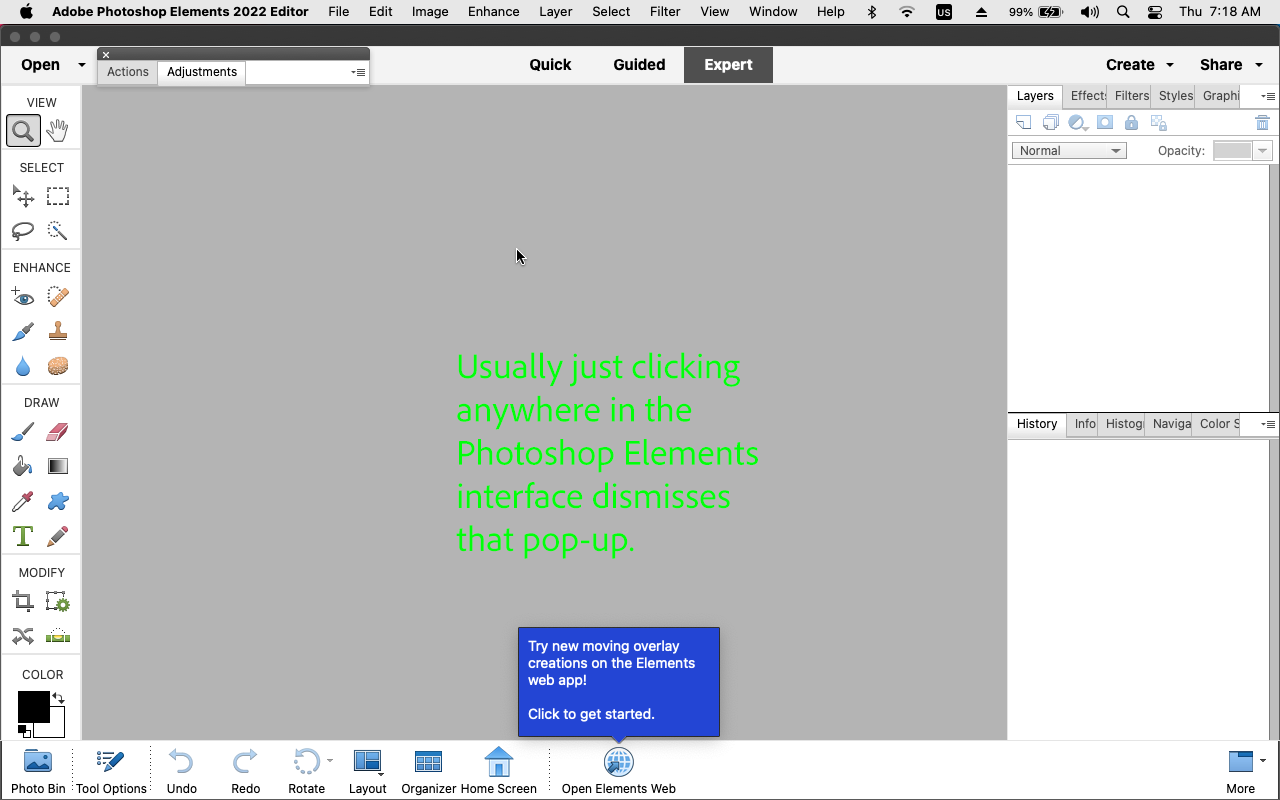Select the Clone Stamp tool
This screenshot has height=800, width=1280.
click(57, 331)
